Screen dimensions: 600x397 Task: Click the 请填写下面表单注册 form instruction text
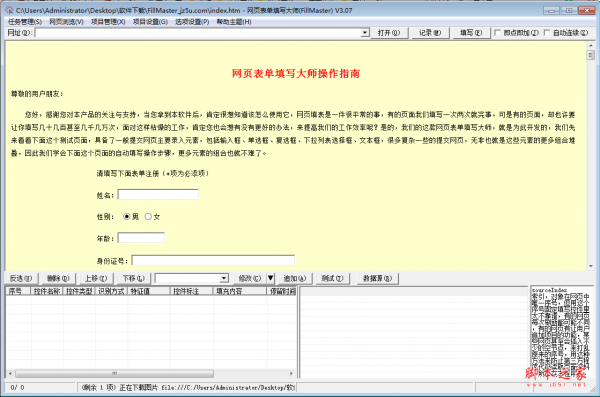(x=153, y=173)
